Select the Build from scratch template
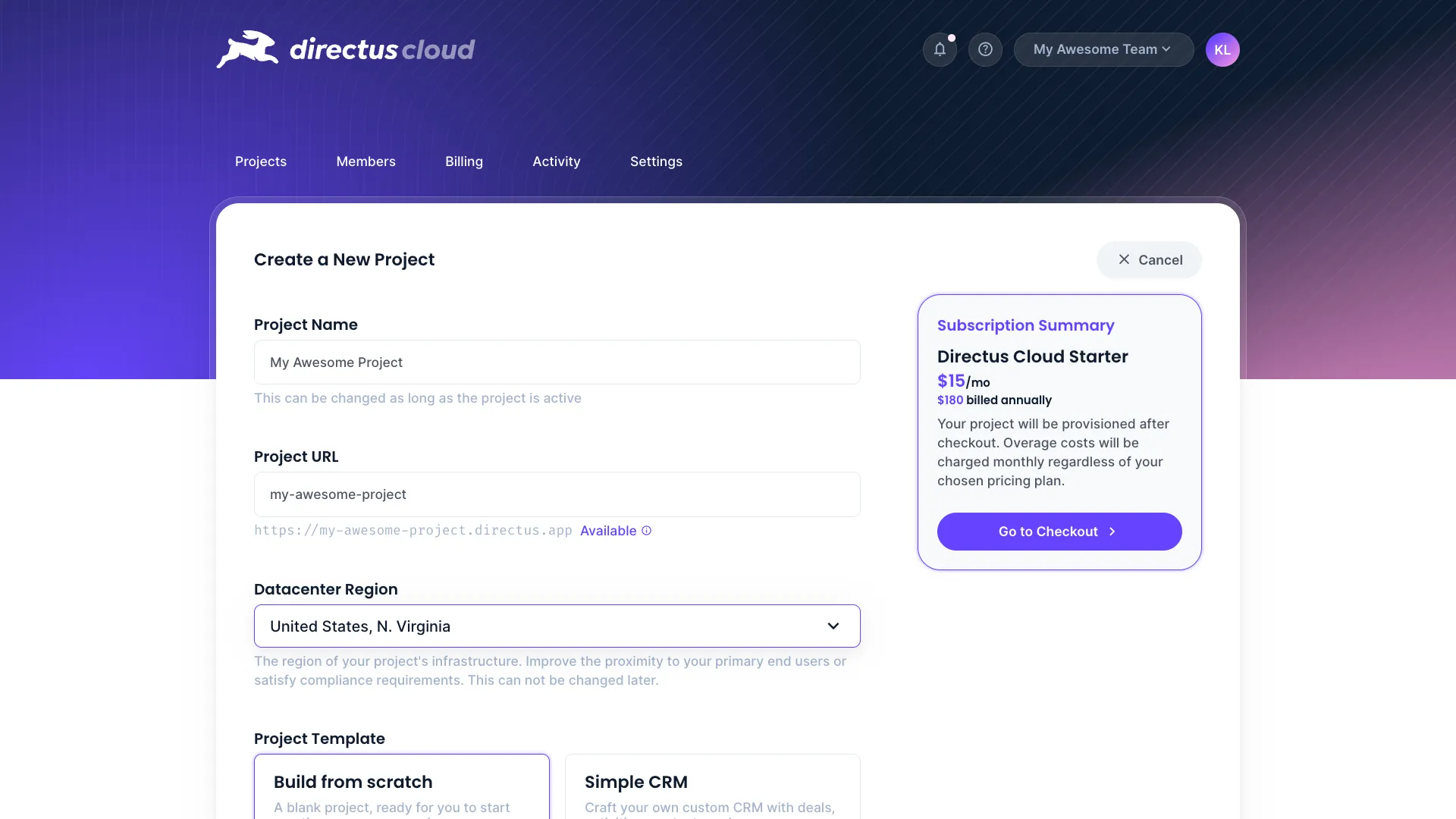Screen dimensions: 1456x819 pos(401,786)
